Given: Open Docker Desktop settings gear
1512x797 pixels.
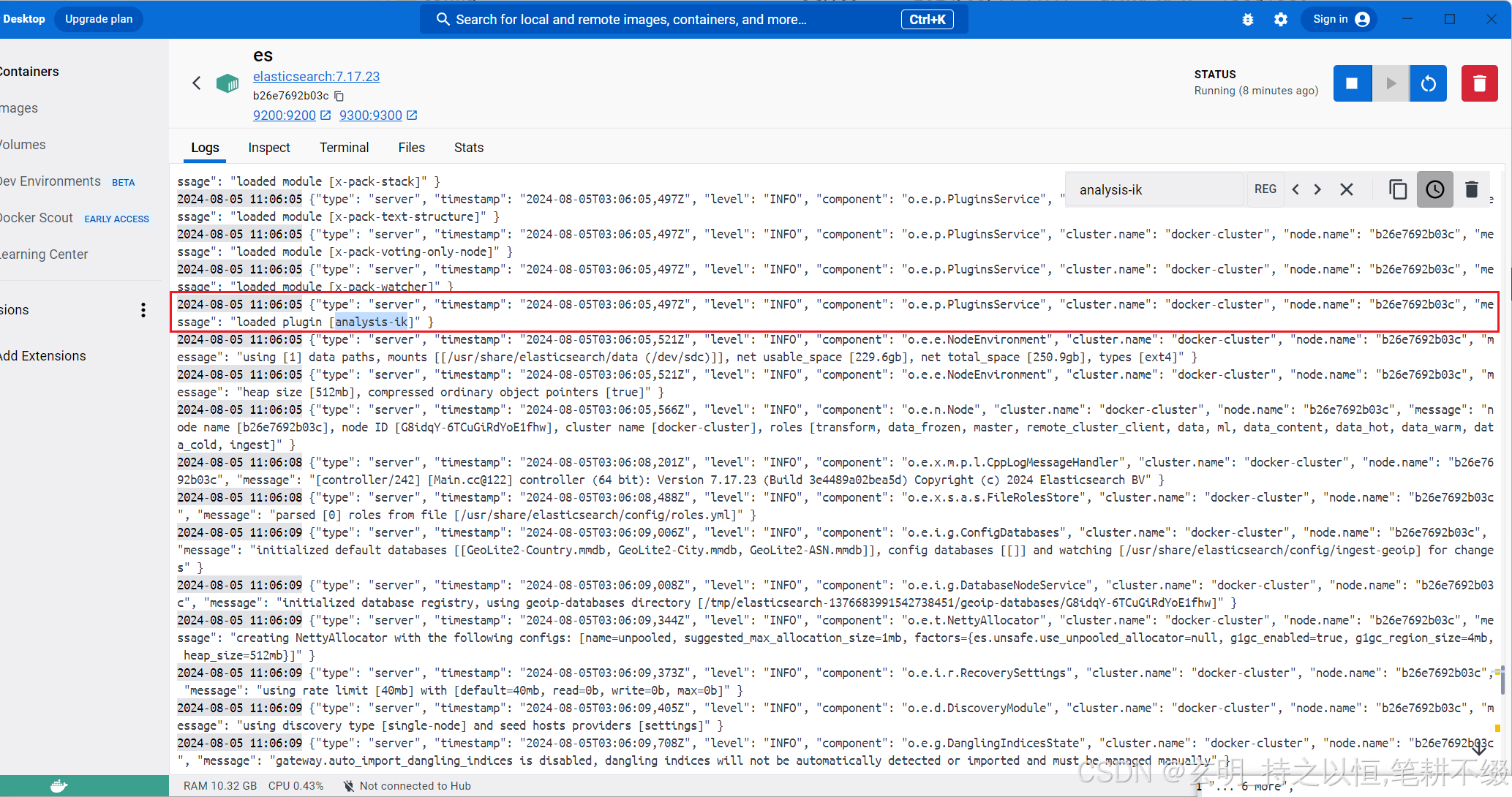Looking at the screenshot, I should point(1280,19).
